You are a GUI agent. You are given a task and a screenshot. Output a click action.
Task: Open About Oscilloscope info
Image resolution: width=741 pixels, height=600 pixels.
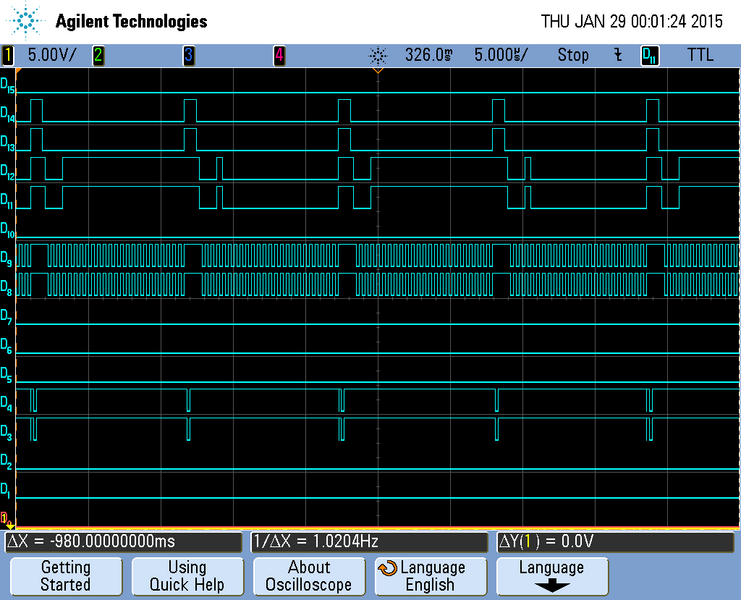click(x=308, y=576)
